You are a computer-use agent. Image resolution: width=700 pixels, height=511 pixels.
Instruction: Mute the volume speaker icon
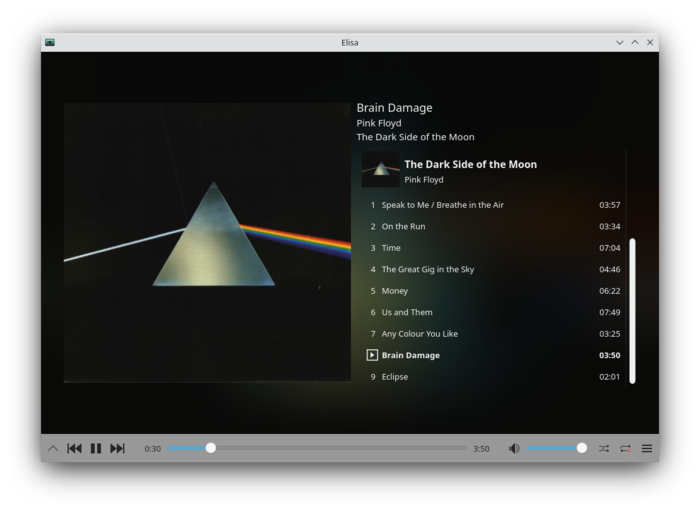point(514,449)
